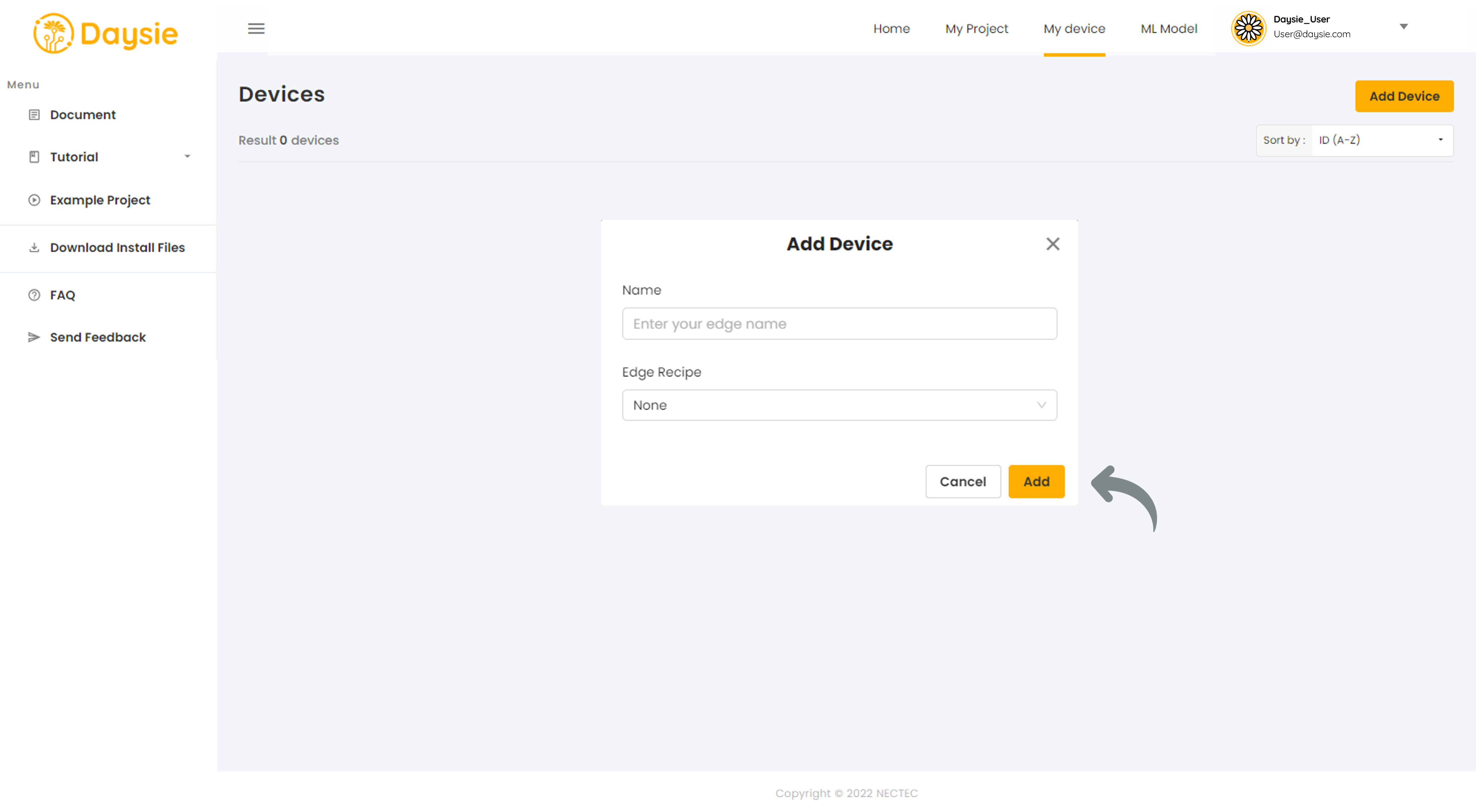Screen dimensions: 1476x812
Task: Click the Download Install Files arrow icon
Action: tap(34, 247)
